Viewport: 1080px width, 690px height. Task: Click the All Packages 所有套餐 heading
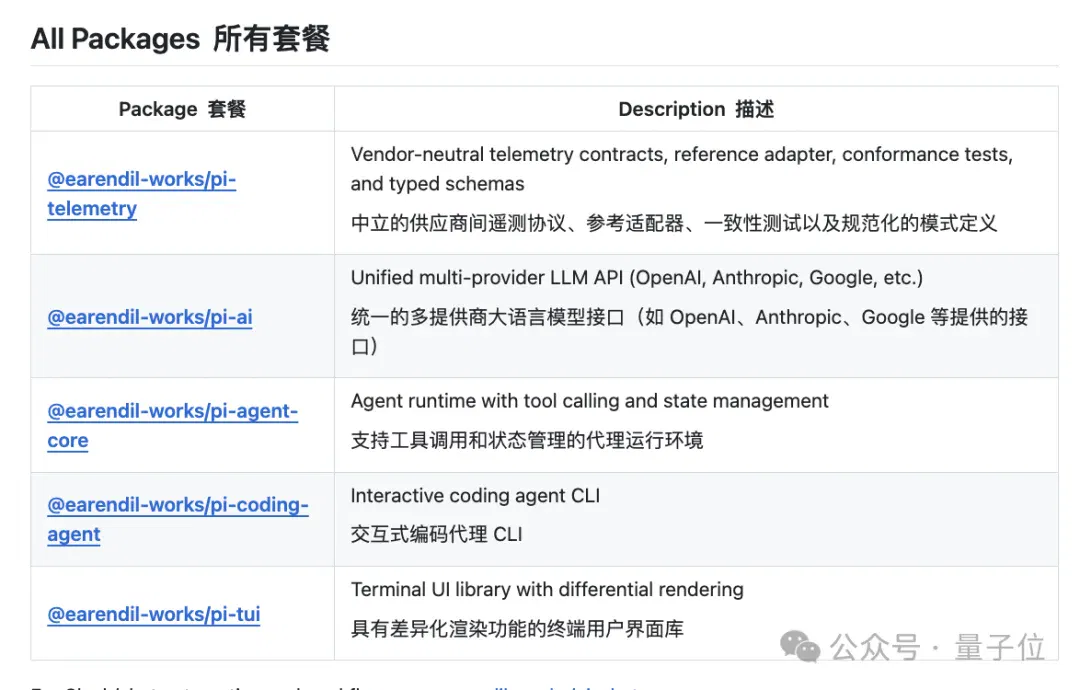(180, 39)
